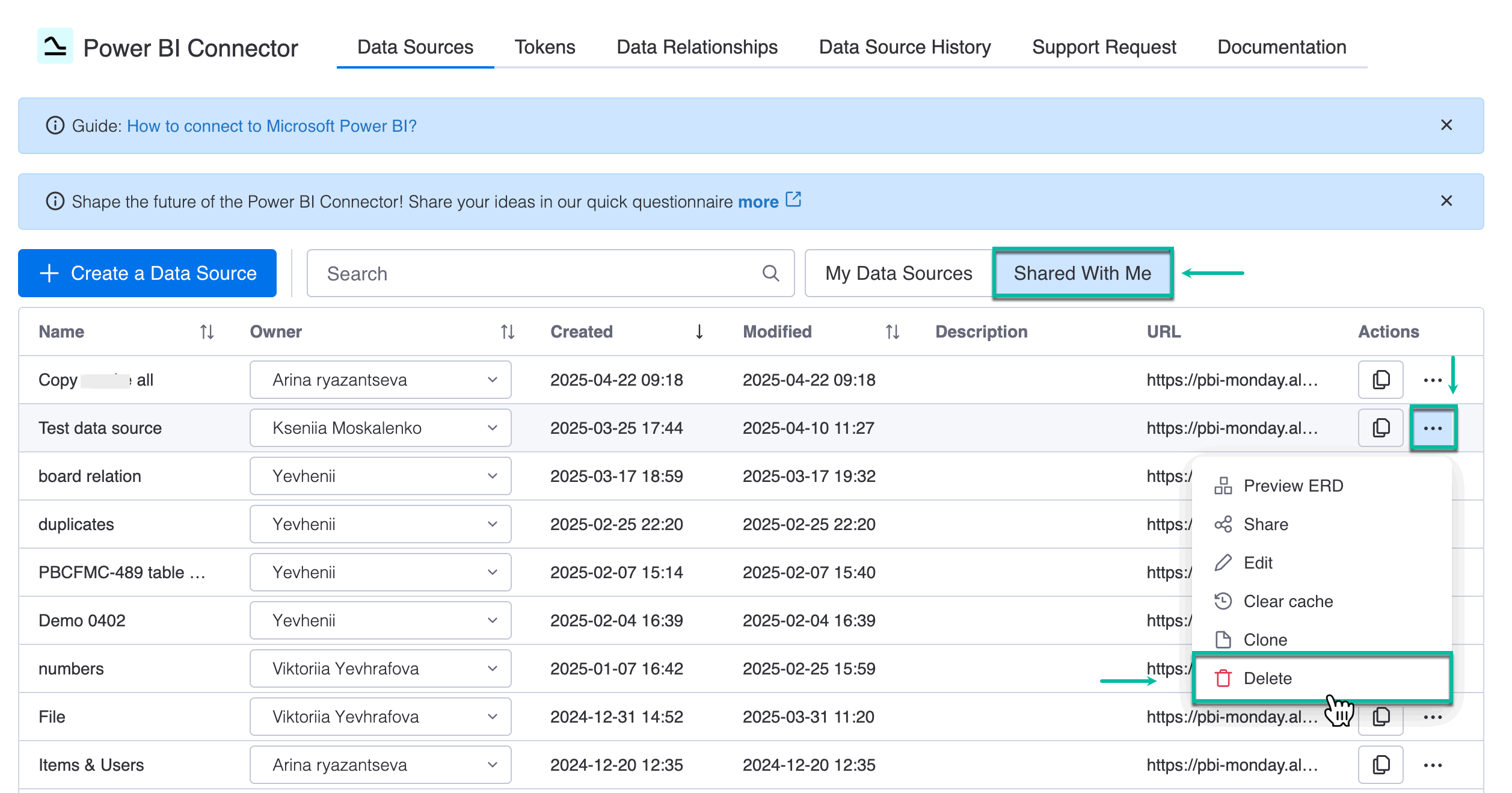Open Arina ryazantseva owner dropdown on Copy row
The height and width of the screenshot is (793, 1512).
tap(493, 380)
